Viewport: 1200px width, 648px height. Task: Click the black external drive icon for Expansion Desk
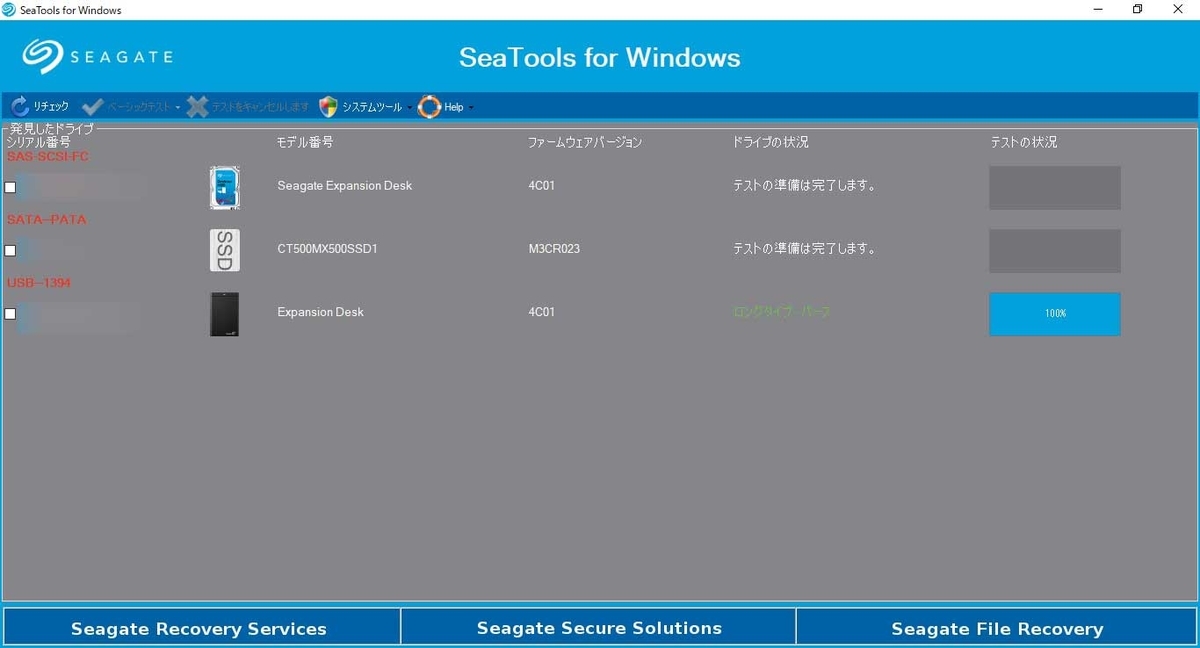225,314
